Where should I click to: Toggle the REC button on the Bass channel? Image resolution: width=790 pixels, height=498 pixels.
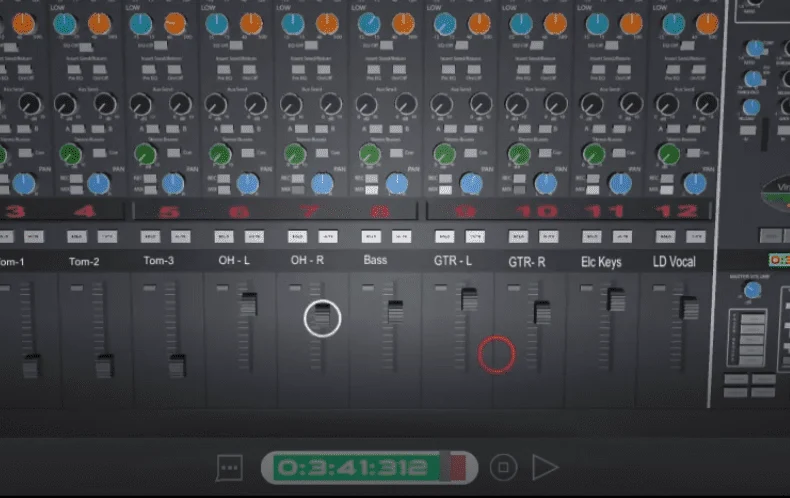pyautogui.click(x=372, y=178)
